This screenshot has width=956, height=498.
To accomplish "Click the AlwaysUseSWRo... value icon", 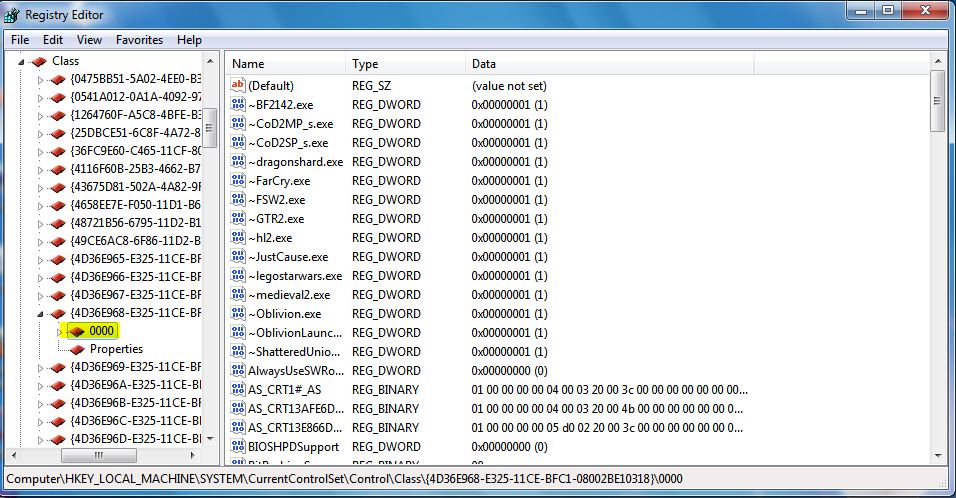I will (238, 370).
